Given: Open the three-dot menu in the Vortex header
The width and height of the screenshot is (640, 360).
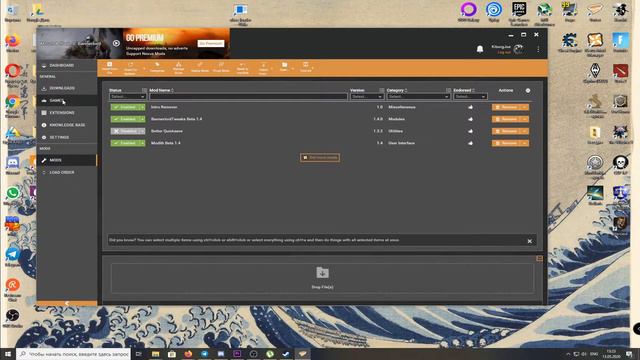Looking at the screenshot, I should pyautogui.click(x=538, y=49).
